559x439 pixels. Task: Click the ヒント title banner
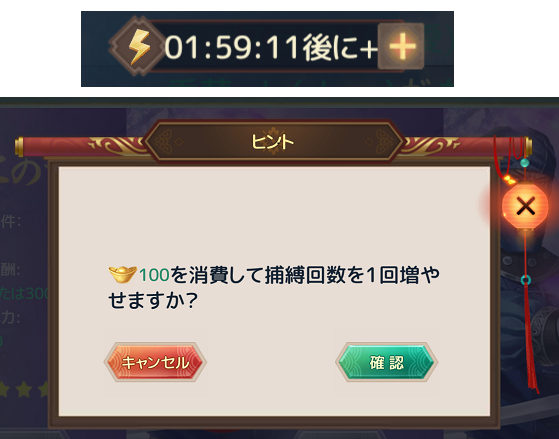click(x=274, y=142)
